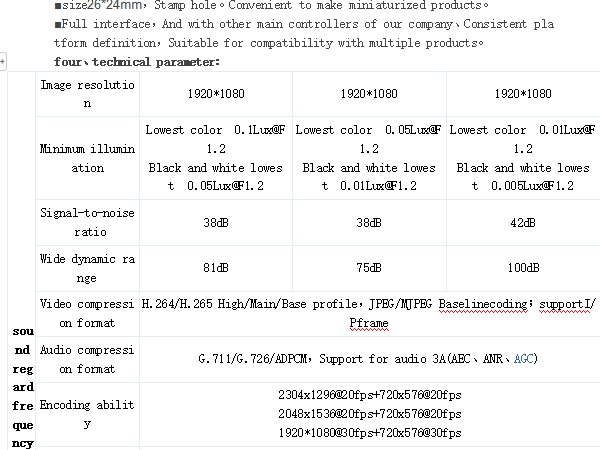Click the '2304x1296@20fps+720x576@20fps' line
The height and width of the screenshot is (450, 600).
[x=369, y=395]
